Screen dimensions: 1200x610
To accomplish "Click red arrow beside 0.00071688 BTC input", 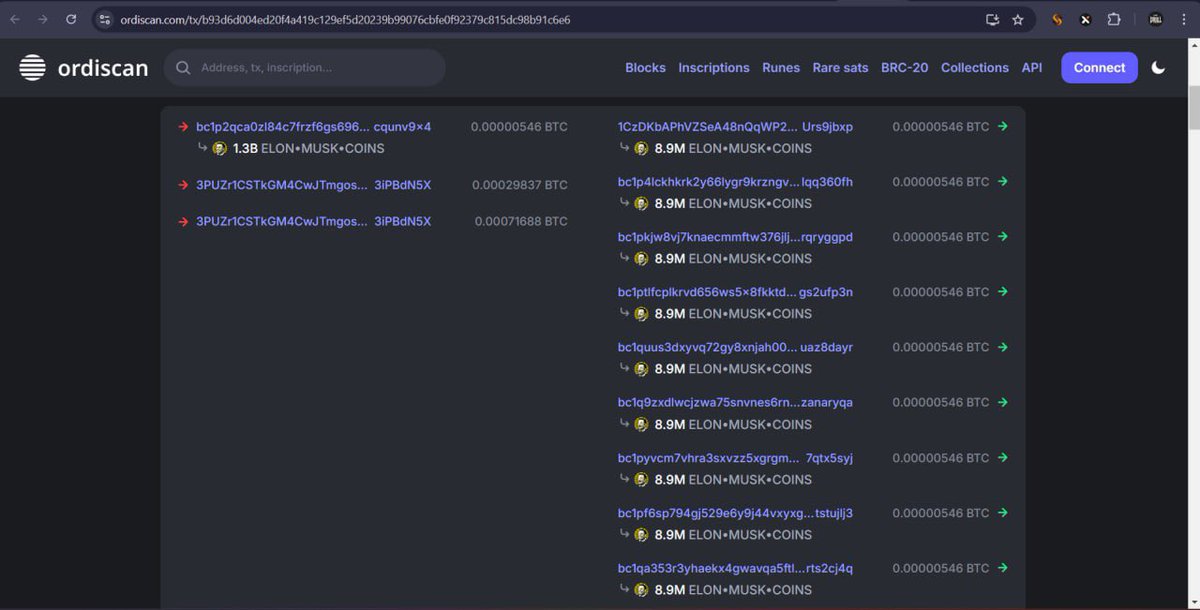I will (x=183, y=221).
